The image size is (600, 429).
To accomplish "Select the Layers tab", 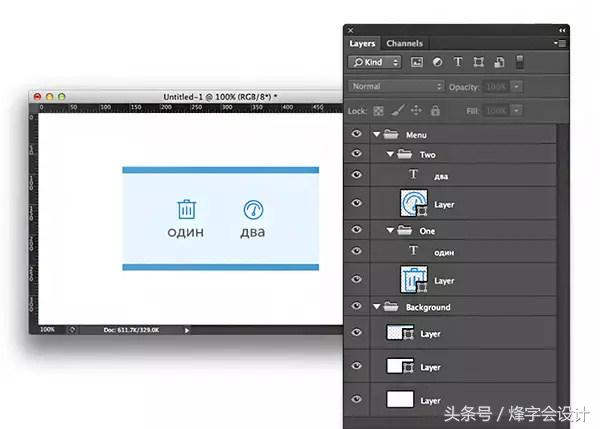I will coord(362,44).
